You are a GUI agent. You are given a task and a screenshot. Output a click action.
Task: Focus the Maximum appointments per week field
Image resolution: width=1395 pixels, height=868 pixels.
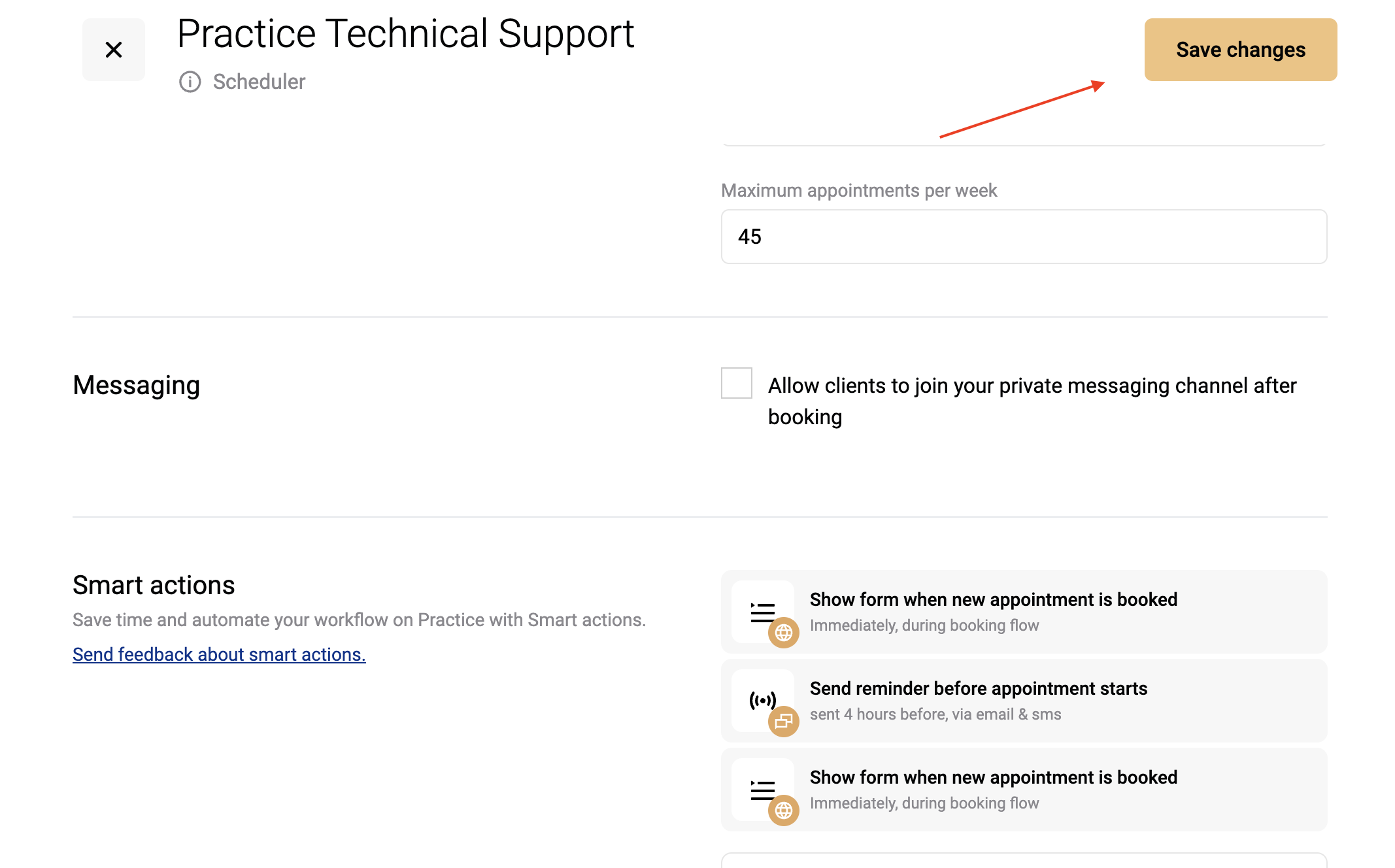click(1024, 237)
